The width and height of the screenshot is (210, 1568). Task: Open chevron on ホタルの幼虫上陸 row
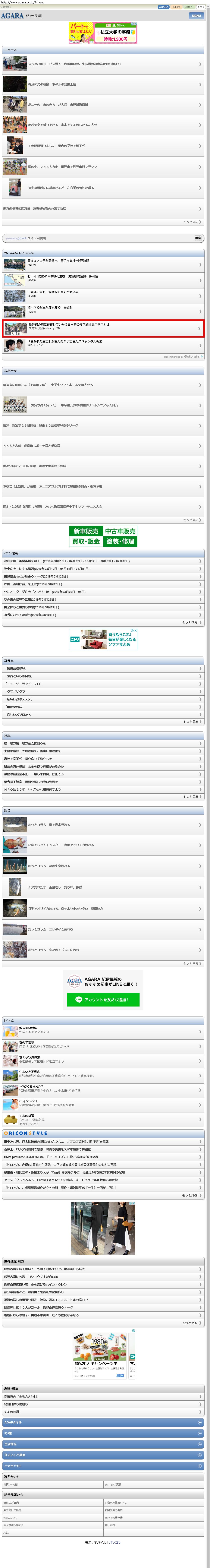pyautogui.click(x=200, y=85)
